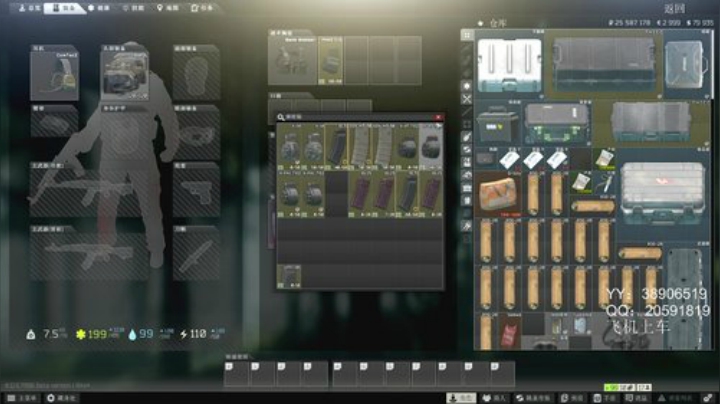Image resolution: width=720 pixels, height=404 pixels.
Task: Close the opened container window
Action: click(439, 118)
